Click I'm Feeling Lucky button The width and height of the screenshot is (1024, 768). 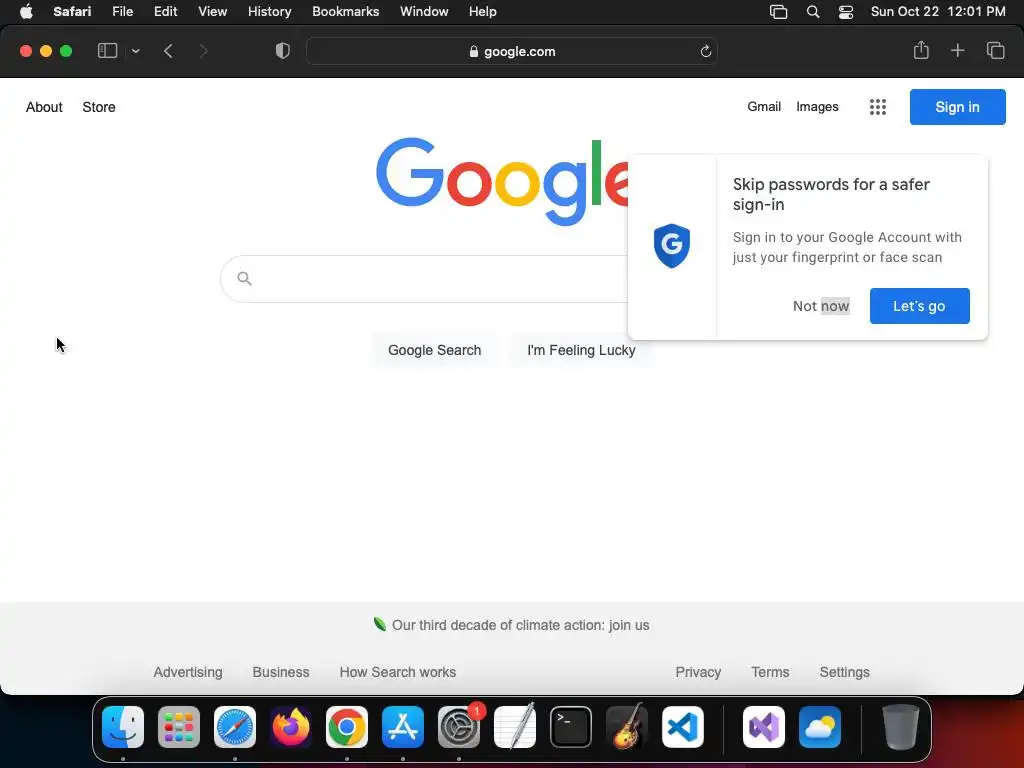click(581, 350)
